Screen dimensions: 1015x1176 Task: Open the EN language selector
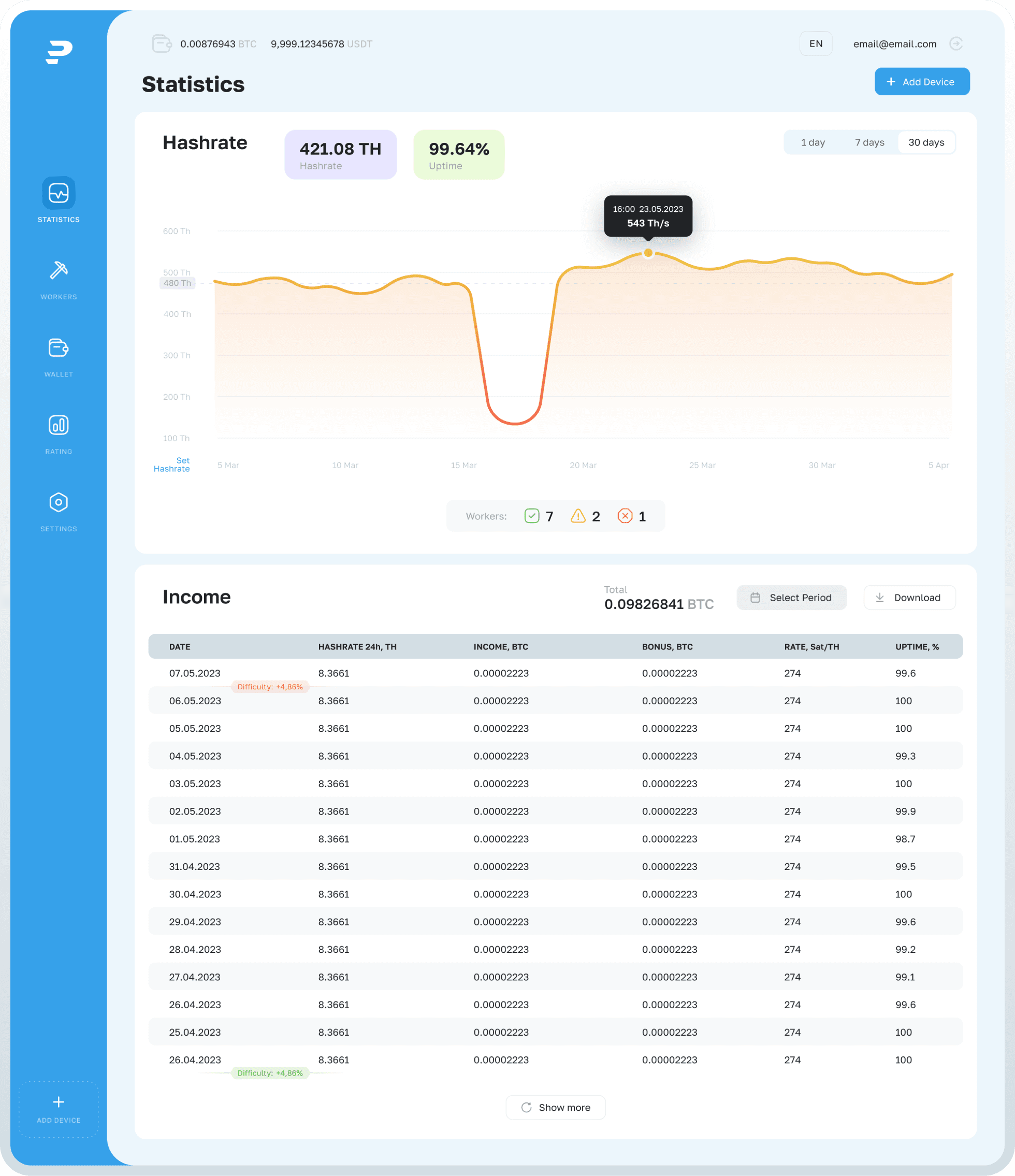pos(816,43)
